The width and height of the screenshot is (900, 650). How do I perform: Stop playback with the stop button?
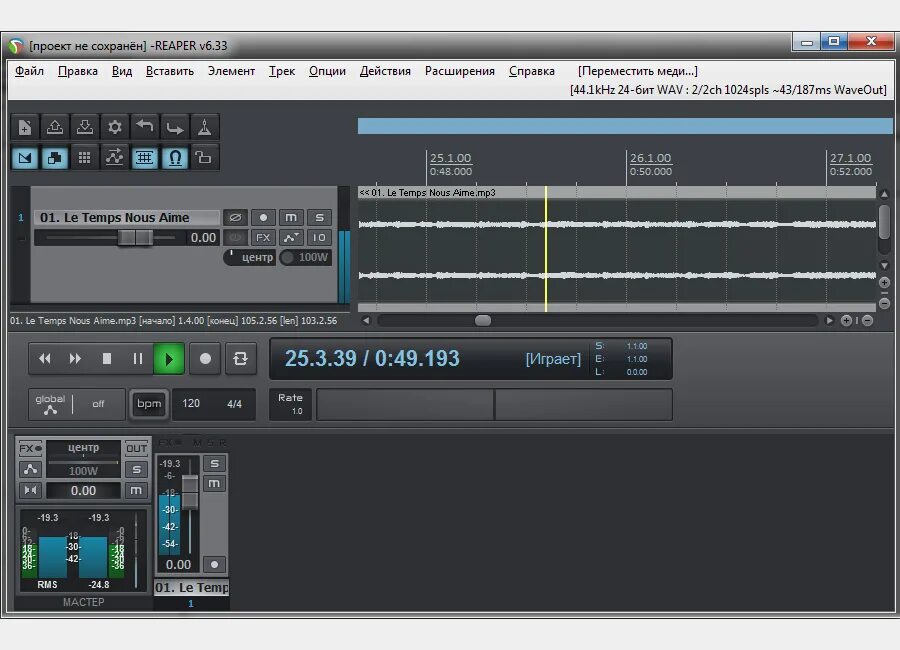pyautogui.click(x=106, y=359)
